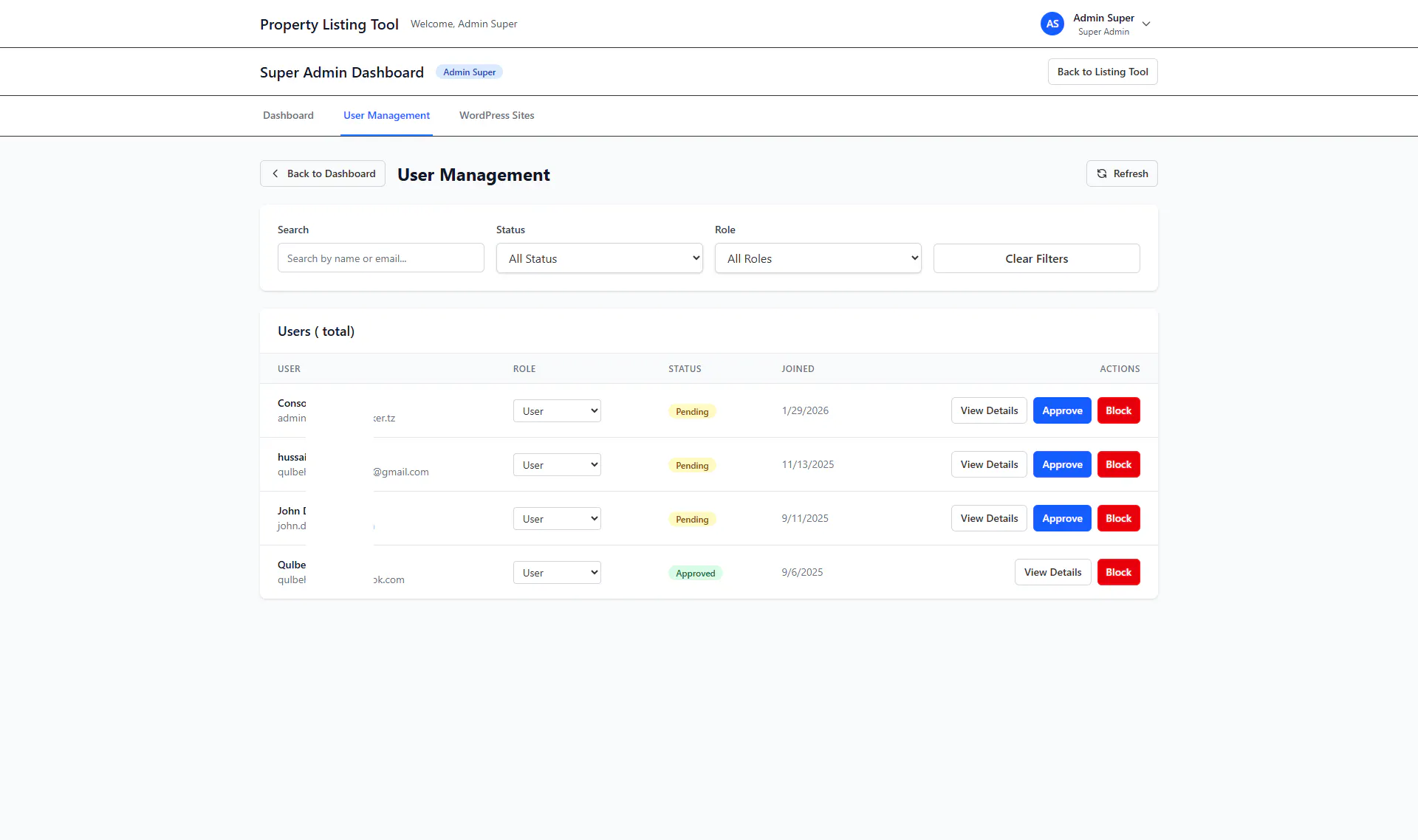Open the All Status dropdown
The height and width of the screenshot is (840, 1418).
click(x=600, y=258)
